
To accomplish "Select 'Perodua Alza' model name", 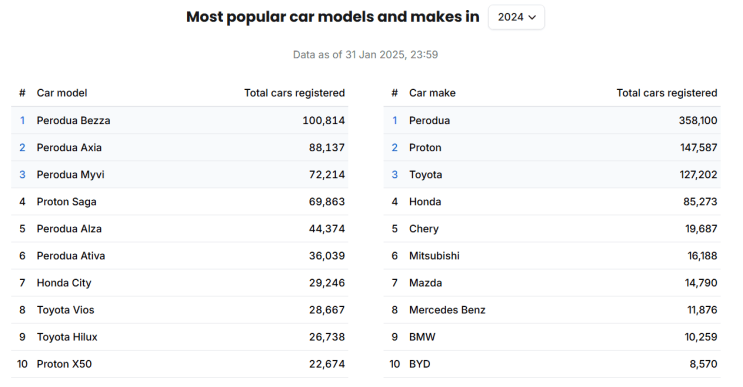I will pyautogui.click(x=69, y=228).
